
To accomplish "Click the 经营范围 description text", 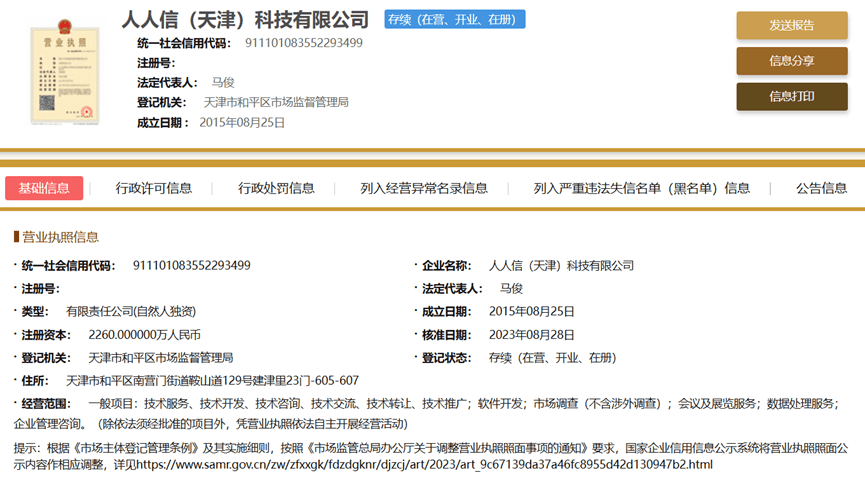I will click(x=426, y=414).
